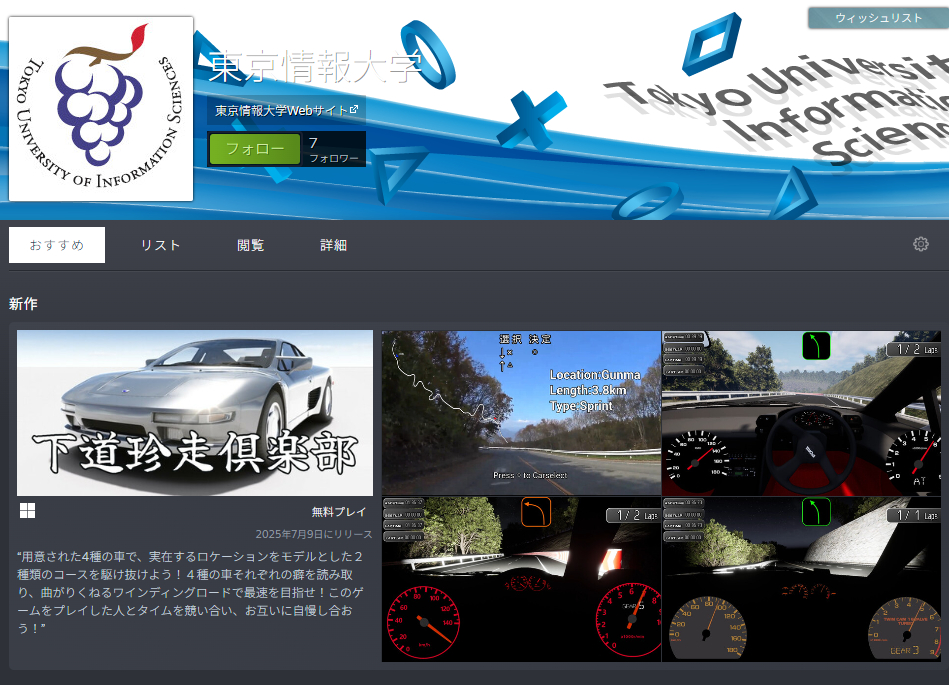Image resolution: width=949 pixels, height=685 pixels.
Task: Click the 新作 section heading
Action: point(23,304)
